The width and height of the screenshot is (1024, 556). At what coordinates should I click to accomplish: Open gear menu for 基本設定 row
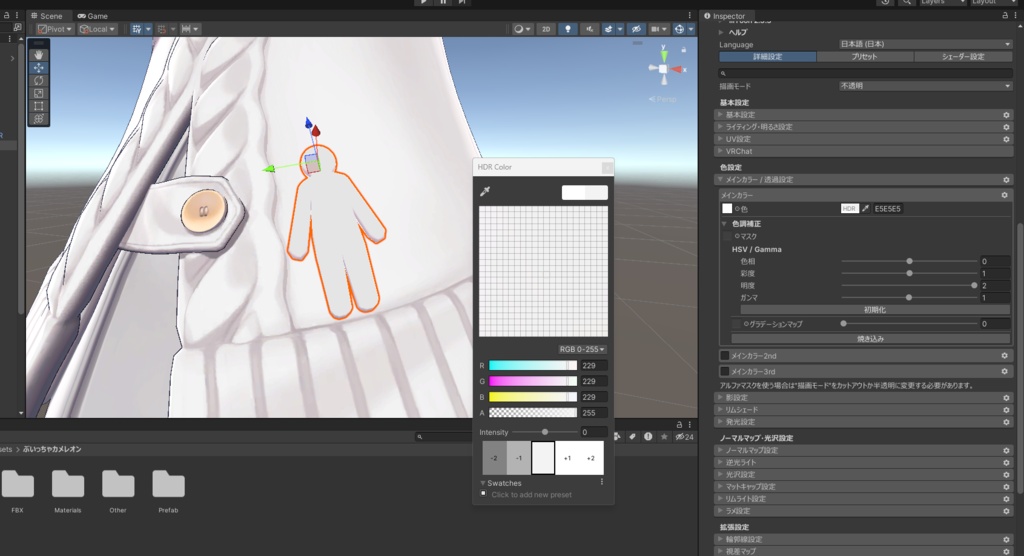1006,115
